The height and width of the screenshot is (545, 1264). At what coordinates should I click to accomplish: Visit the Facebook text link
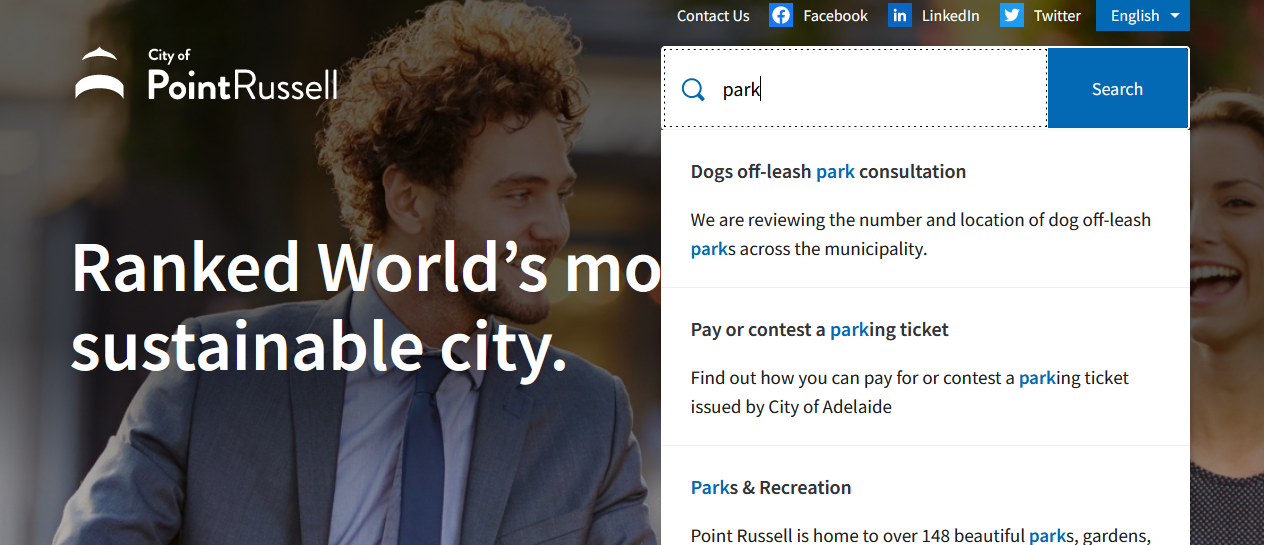(x=835, y=16)
